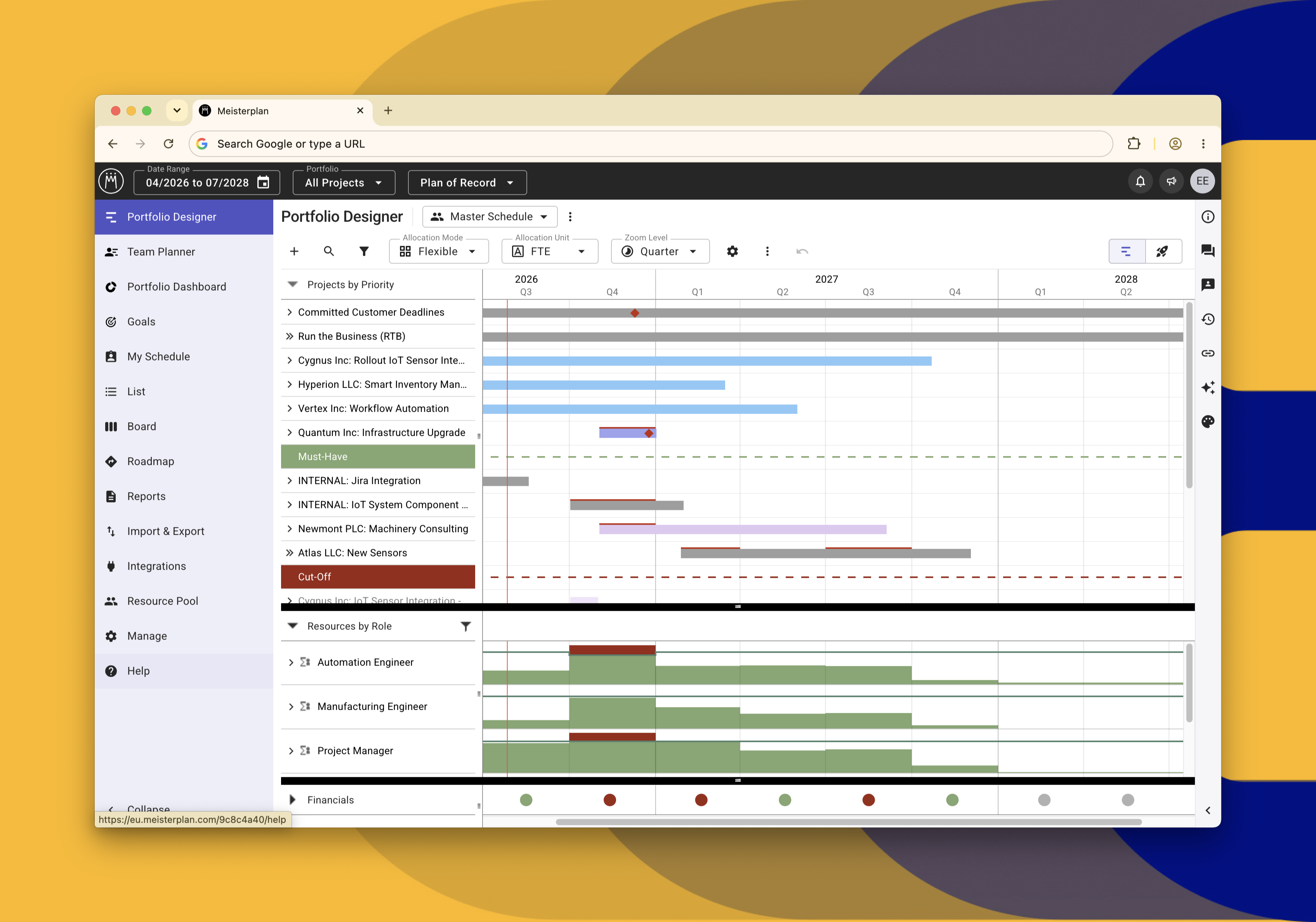The height and width of the screenshot is (922, 1316).
Task: Click the horizontal timeline scrollbar
Action: click(848, 822)
